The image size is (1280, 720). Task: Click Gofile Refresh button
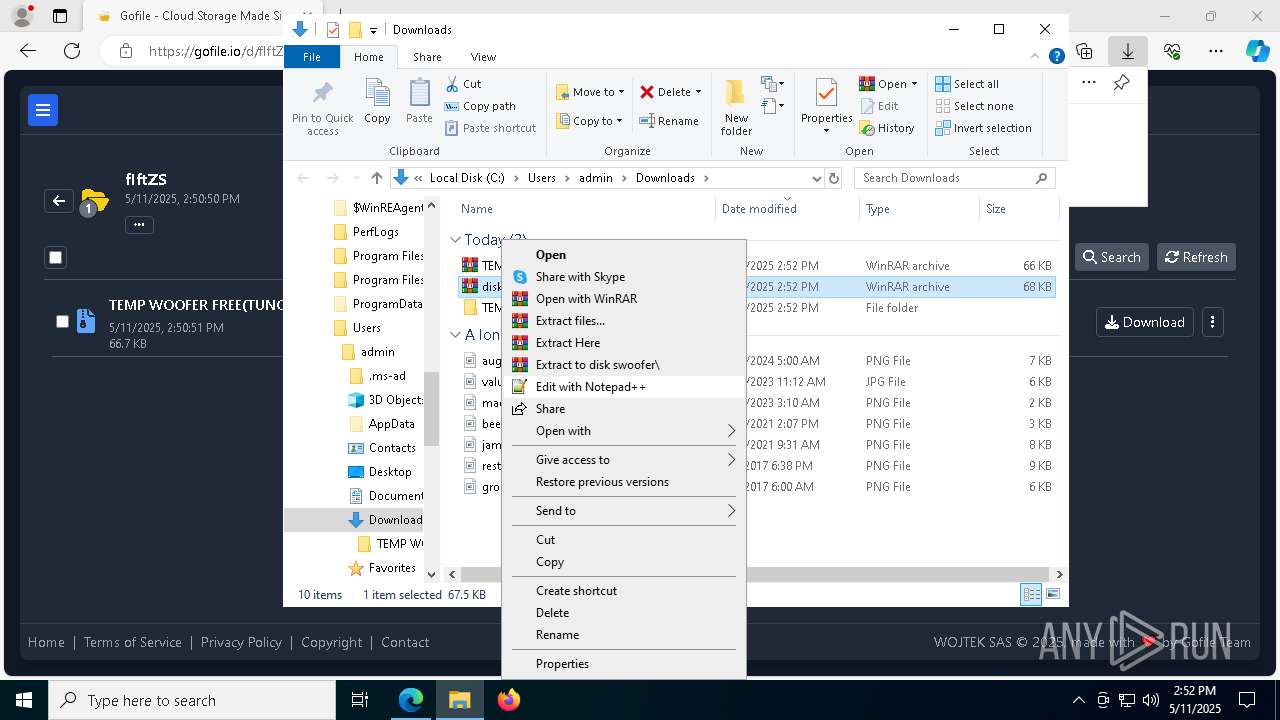click(1197, 257)
